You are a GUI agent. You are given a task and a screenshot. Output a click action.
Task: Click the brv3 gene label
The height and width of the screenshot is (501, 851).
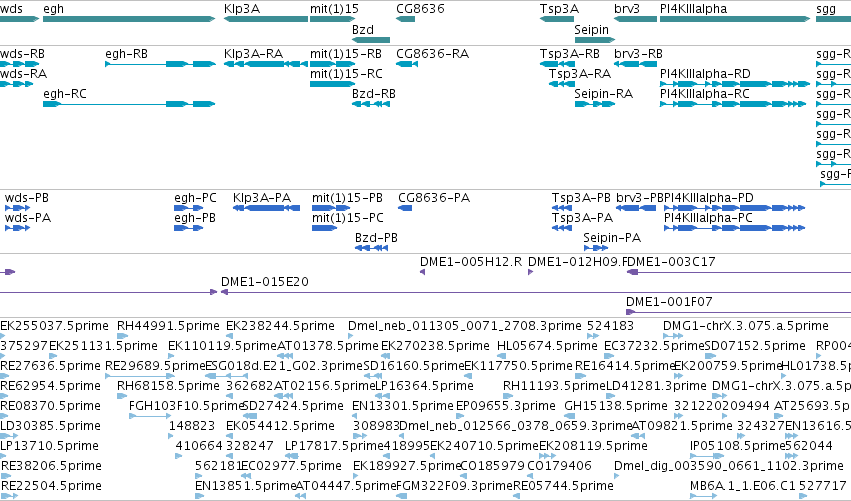(627, 9)
